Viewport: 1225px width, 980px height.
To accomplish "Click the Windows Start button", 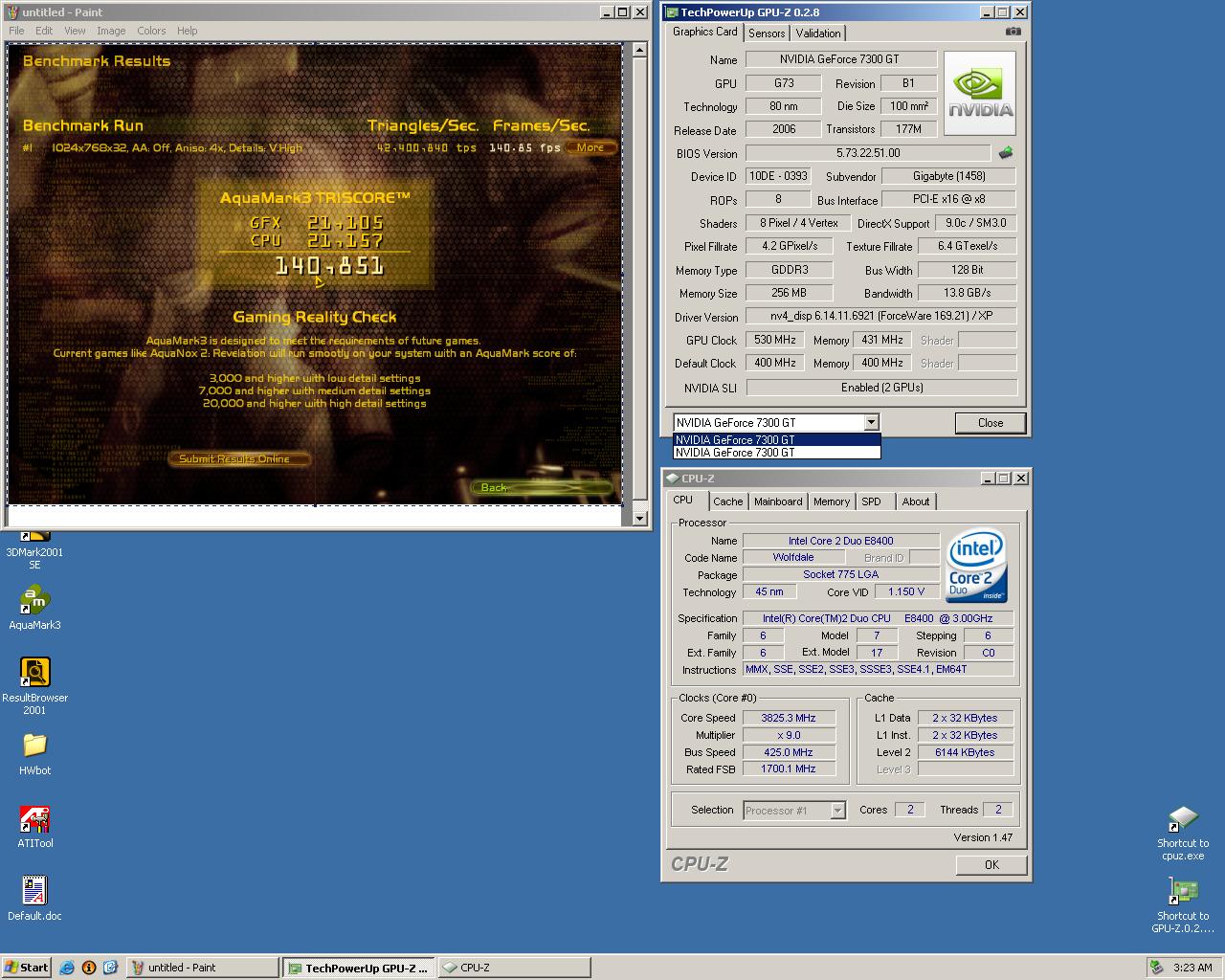I will (27, 968).
